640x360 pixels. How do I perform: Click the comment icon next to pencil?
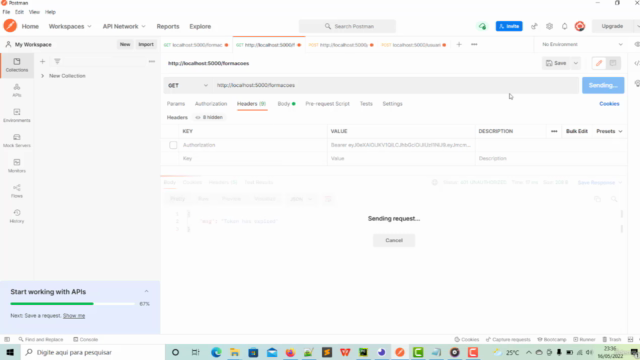(613, 63)
